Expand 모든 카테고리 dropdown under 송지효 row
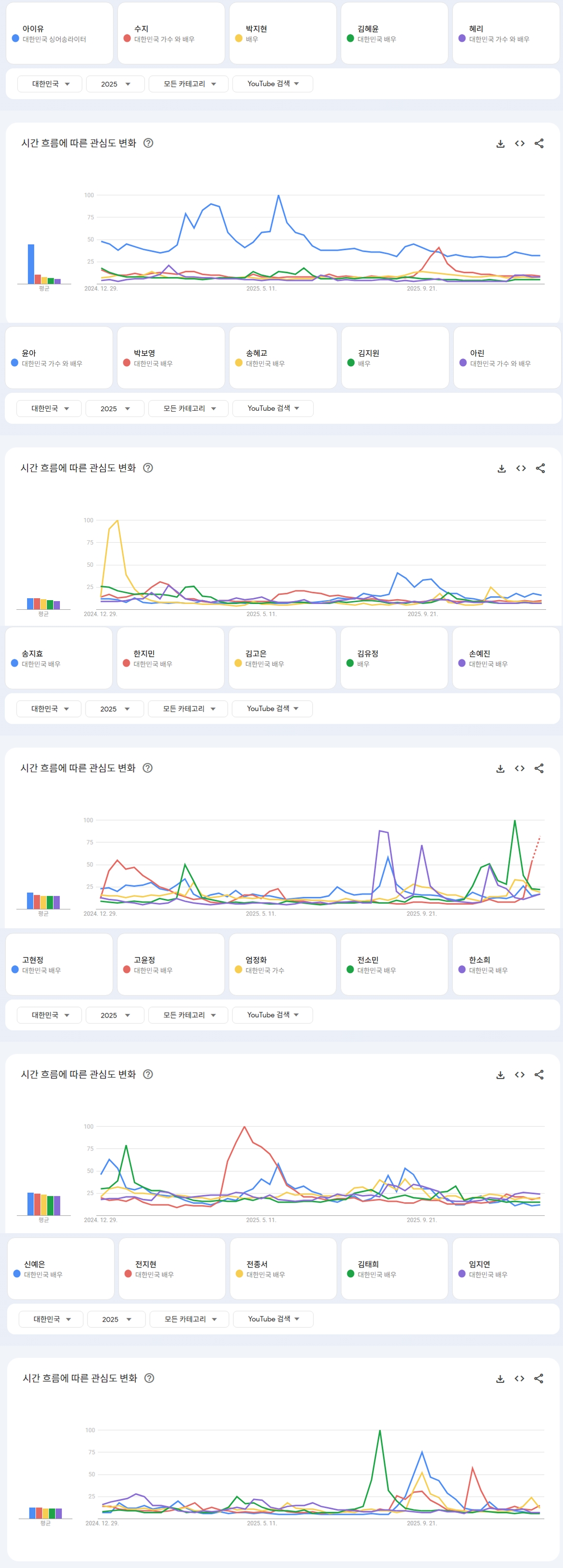This screenshot has width=563, height=1568. click(188, 708)
